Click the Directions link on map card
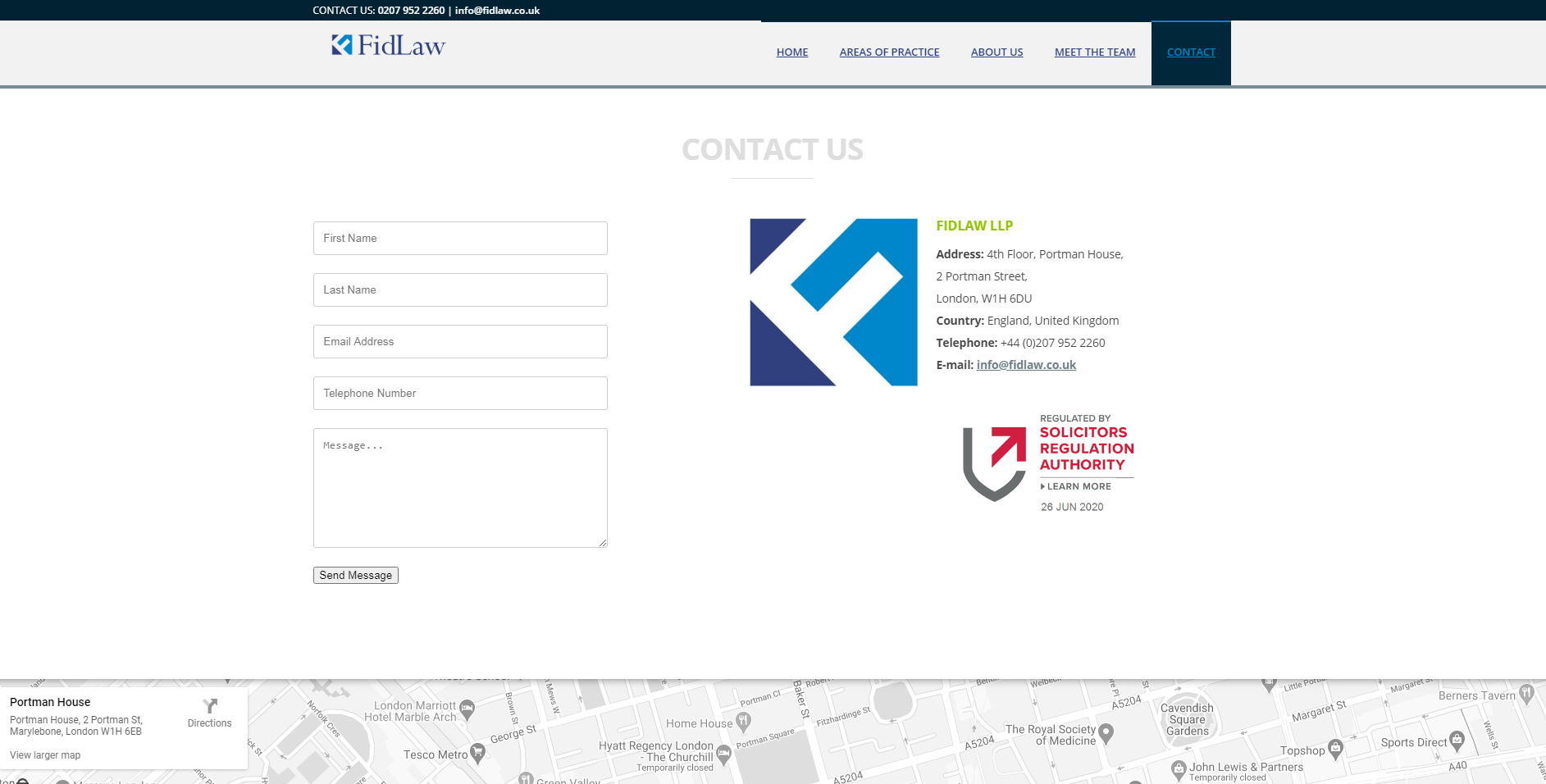 pyautogui.click(x=210, y=723)
